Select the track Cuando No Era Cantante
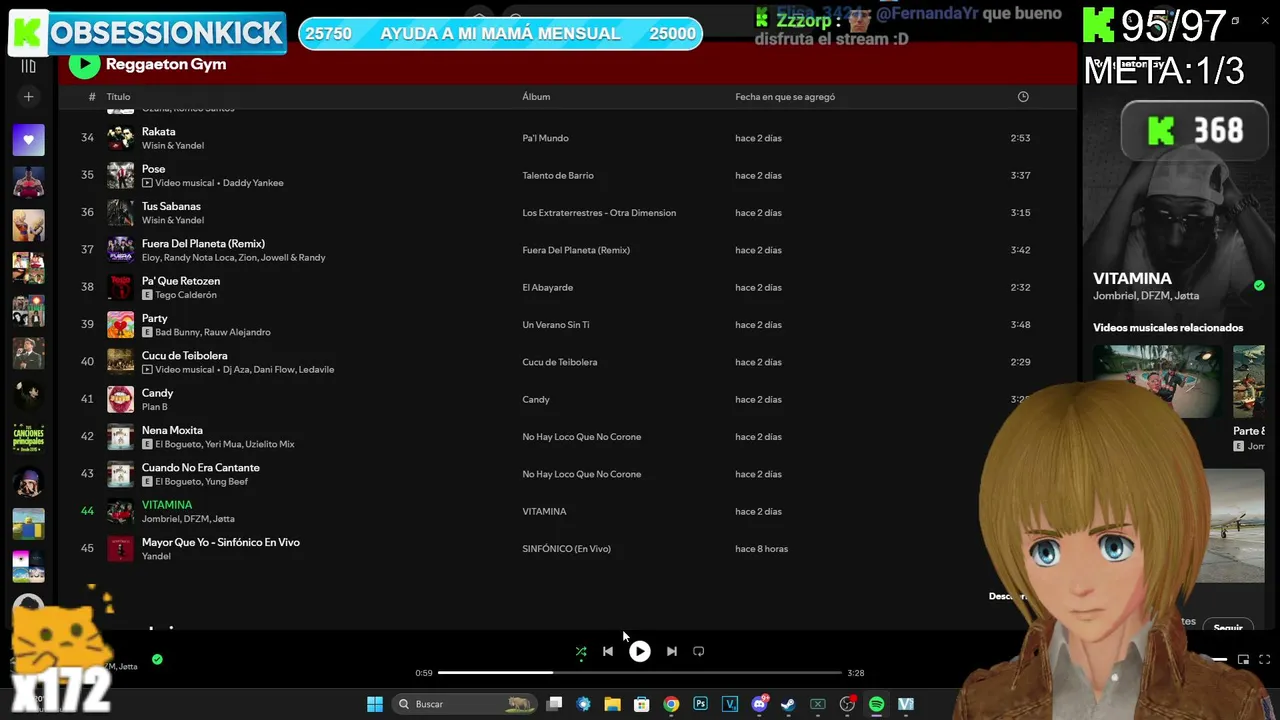The image size is (1280, 720). tap(201, 468)
